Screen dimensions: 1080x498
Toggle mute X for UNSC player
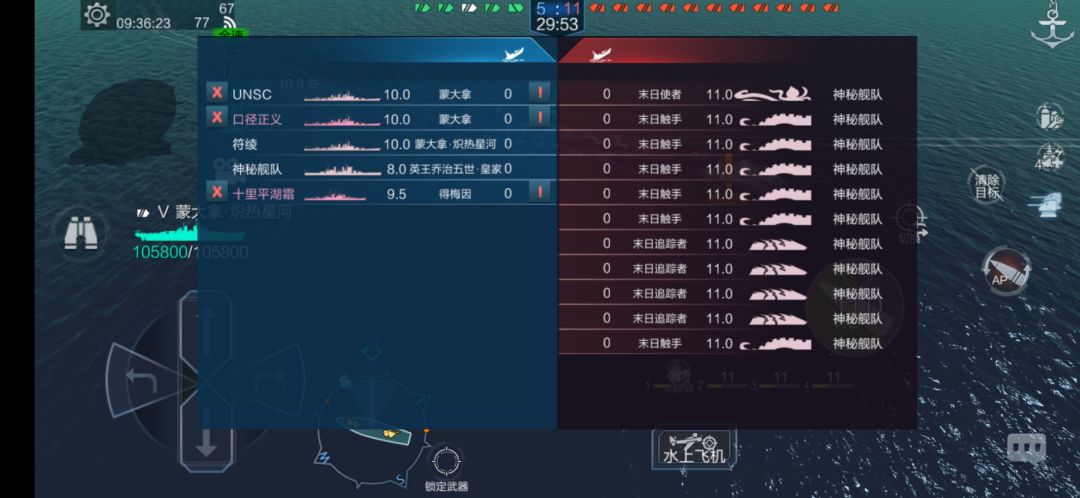click(216, 93)
